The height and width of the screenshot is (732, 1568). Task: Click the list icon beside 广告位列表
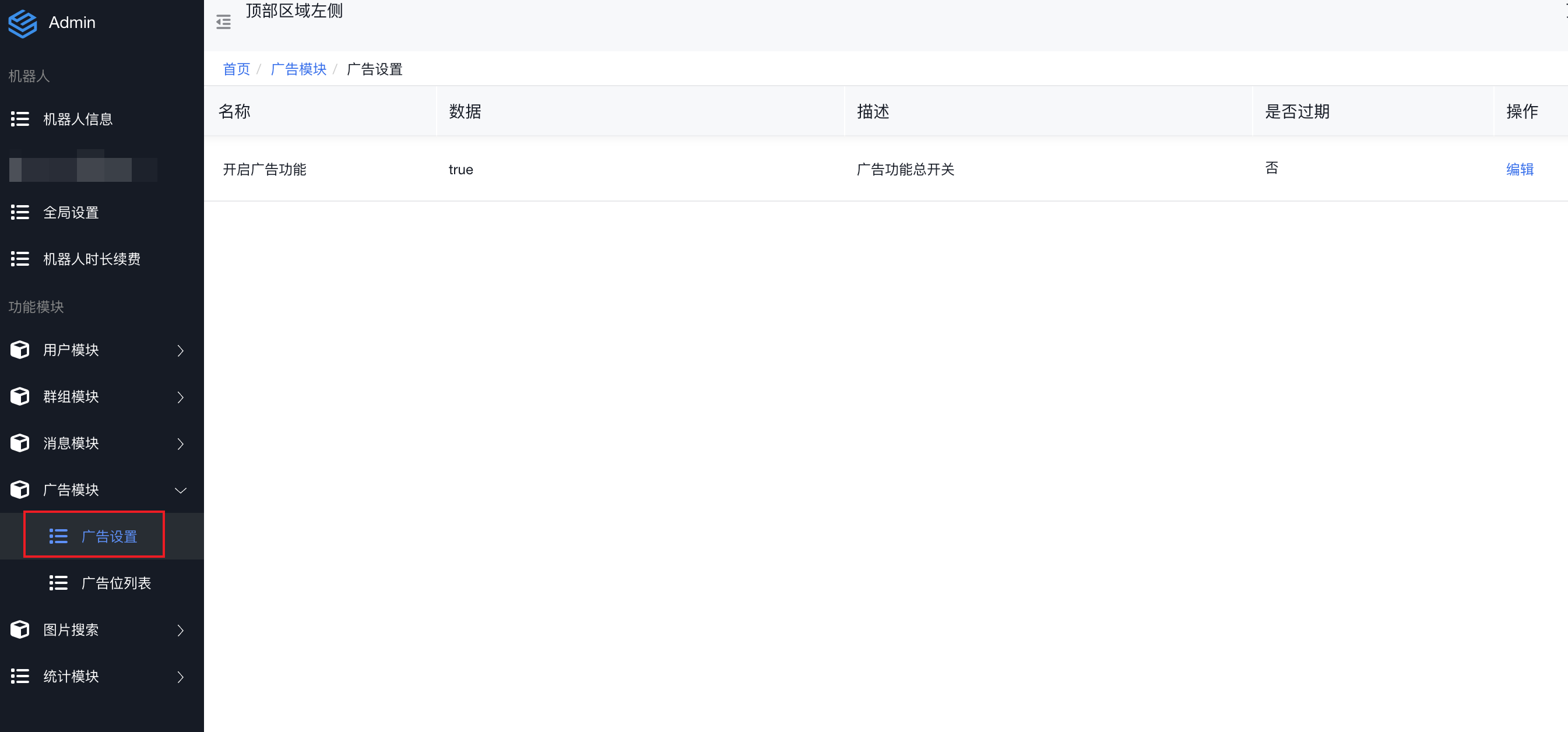click(58, 582)
